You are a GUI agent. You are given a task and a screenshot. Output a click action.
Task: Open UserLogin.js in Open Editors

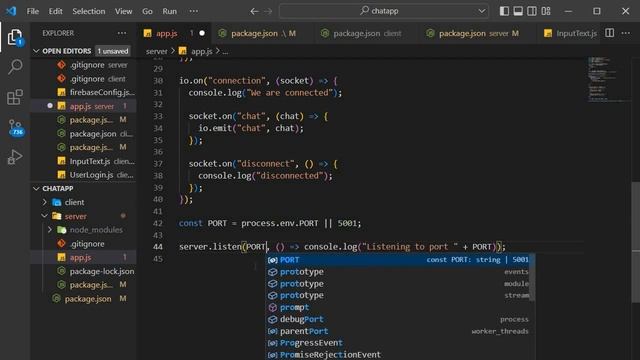84,175
